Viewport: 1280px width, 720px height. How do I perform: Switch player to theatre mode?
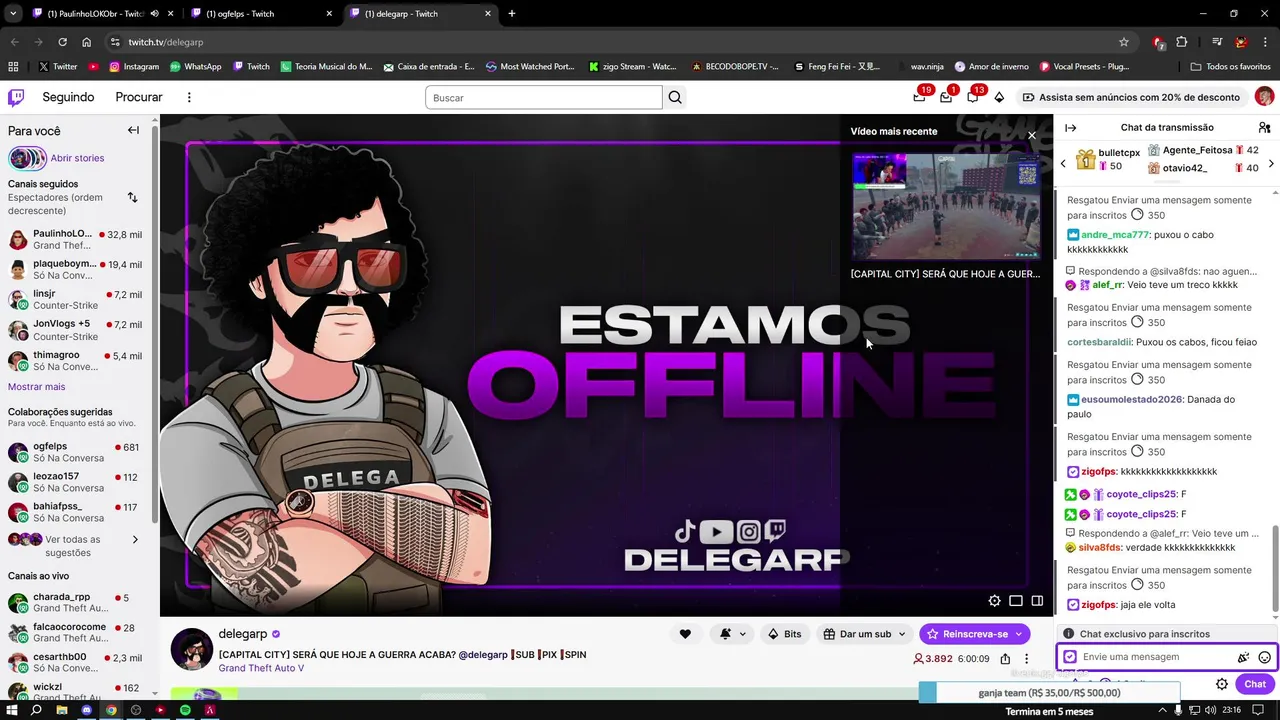pos(1016,601)
